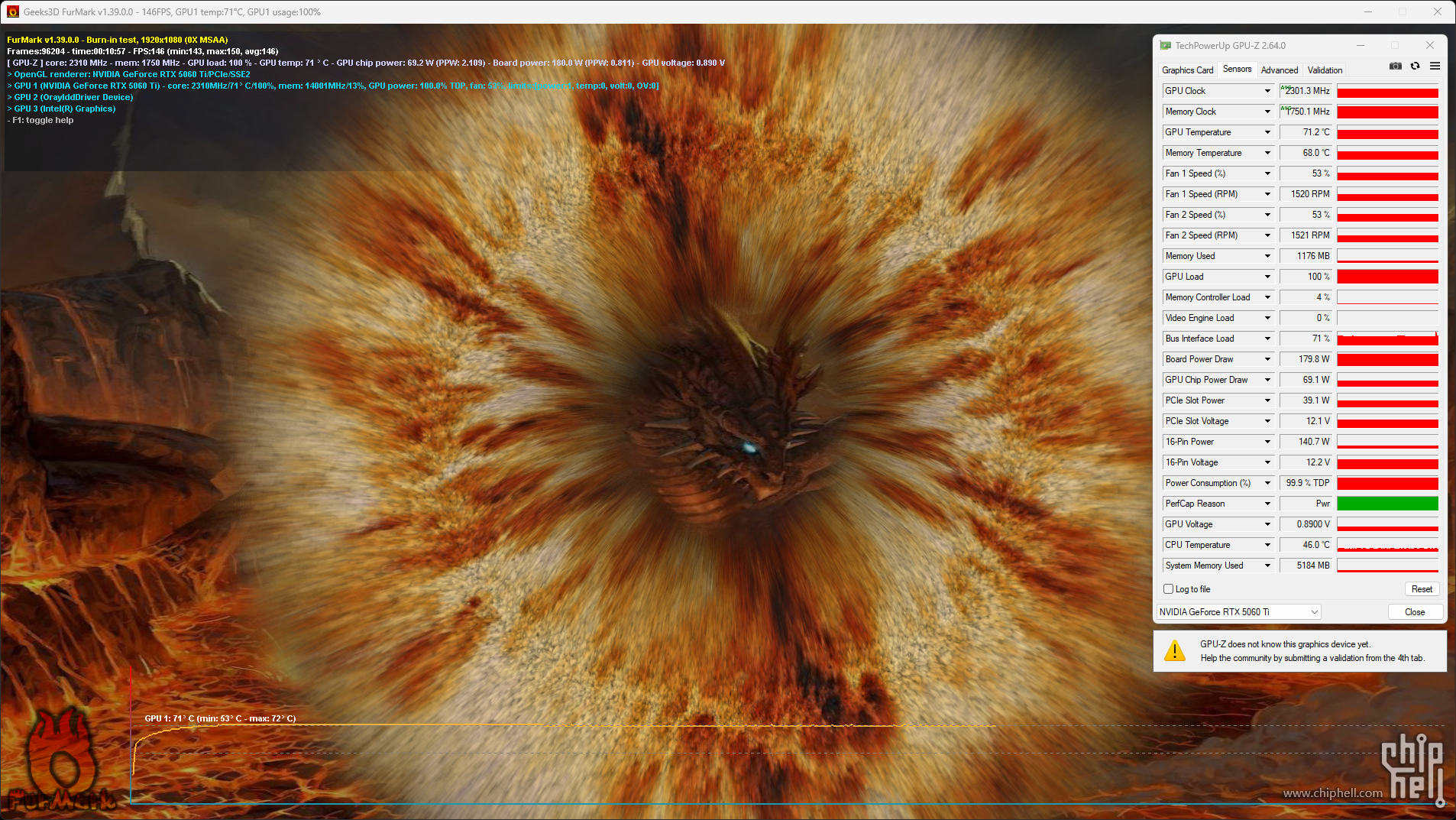
Task: Expand the 16-Pin Power dropdown
Action: pyautogui.click(x=1267, y=442)
